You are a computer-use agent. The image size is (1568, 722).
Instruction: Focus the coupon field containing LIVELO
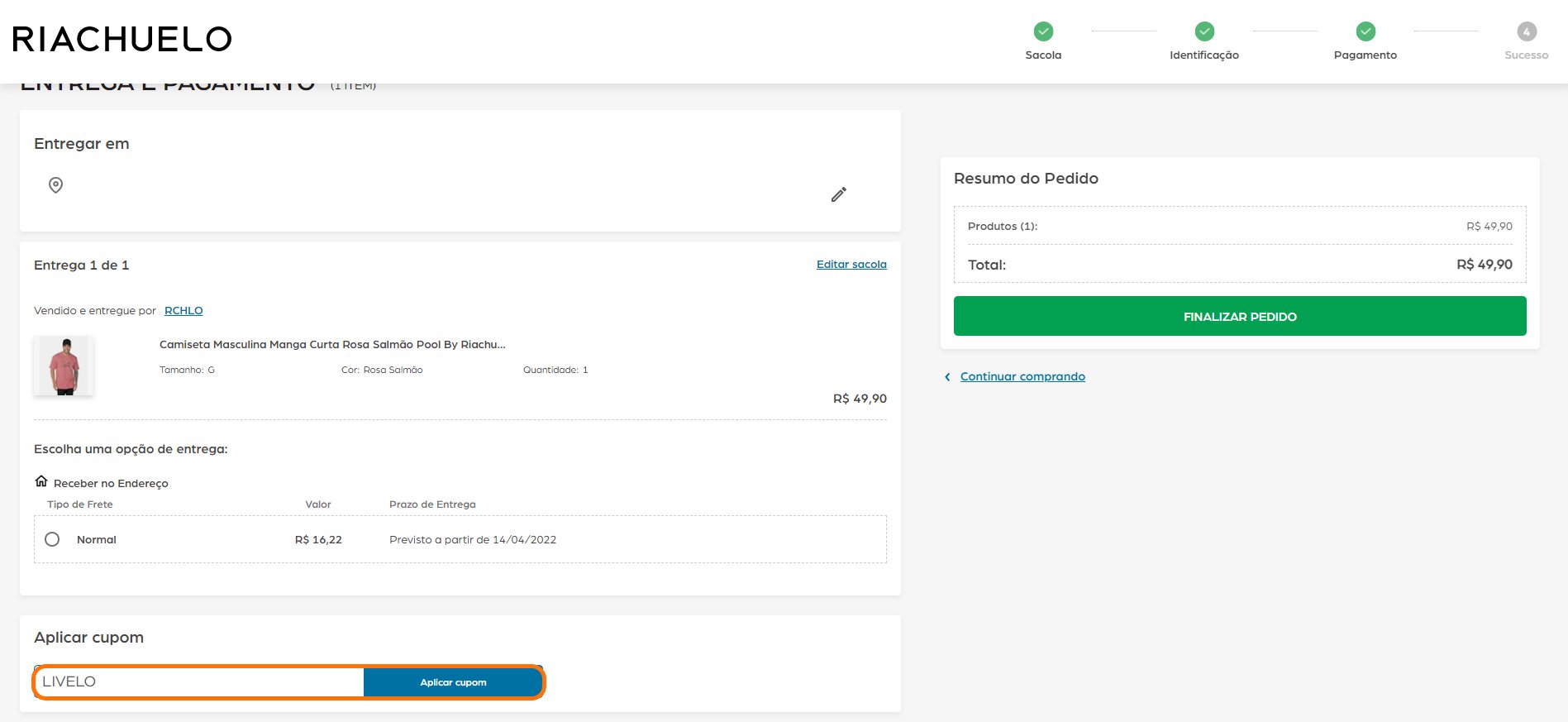pyautogui.click(x=199, y=682)
